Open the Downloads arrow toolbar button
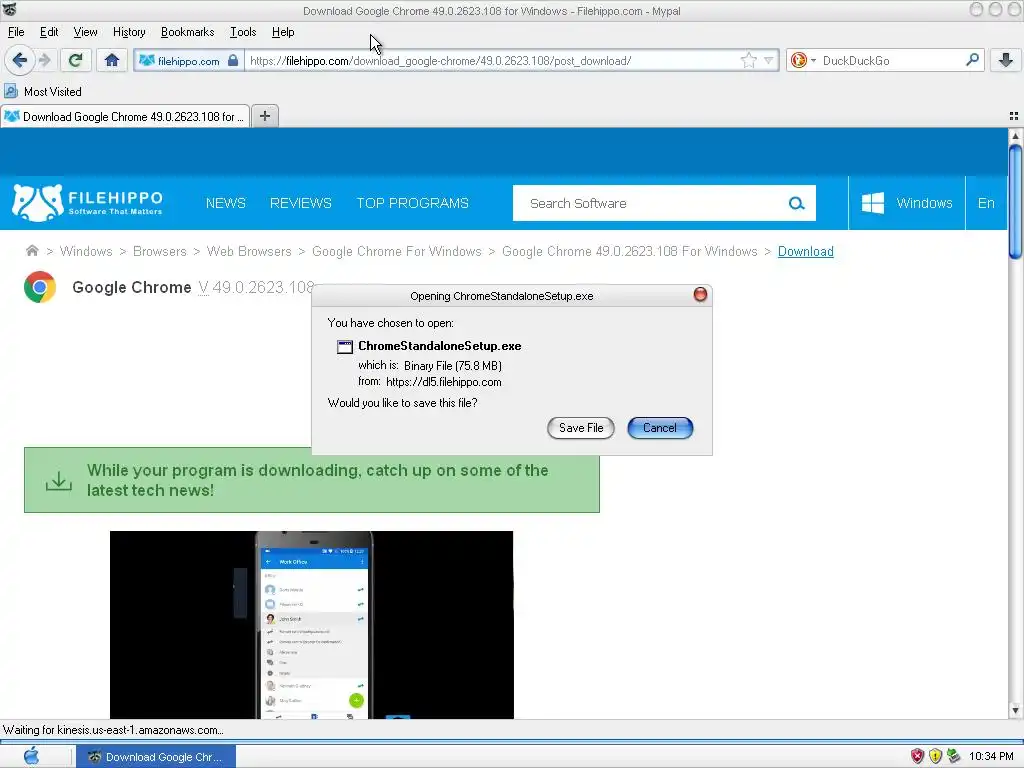The width and height of the screenshot is (1024, 768). [x=1006, y=60]
